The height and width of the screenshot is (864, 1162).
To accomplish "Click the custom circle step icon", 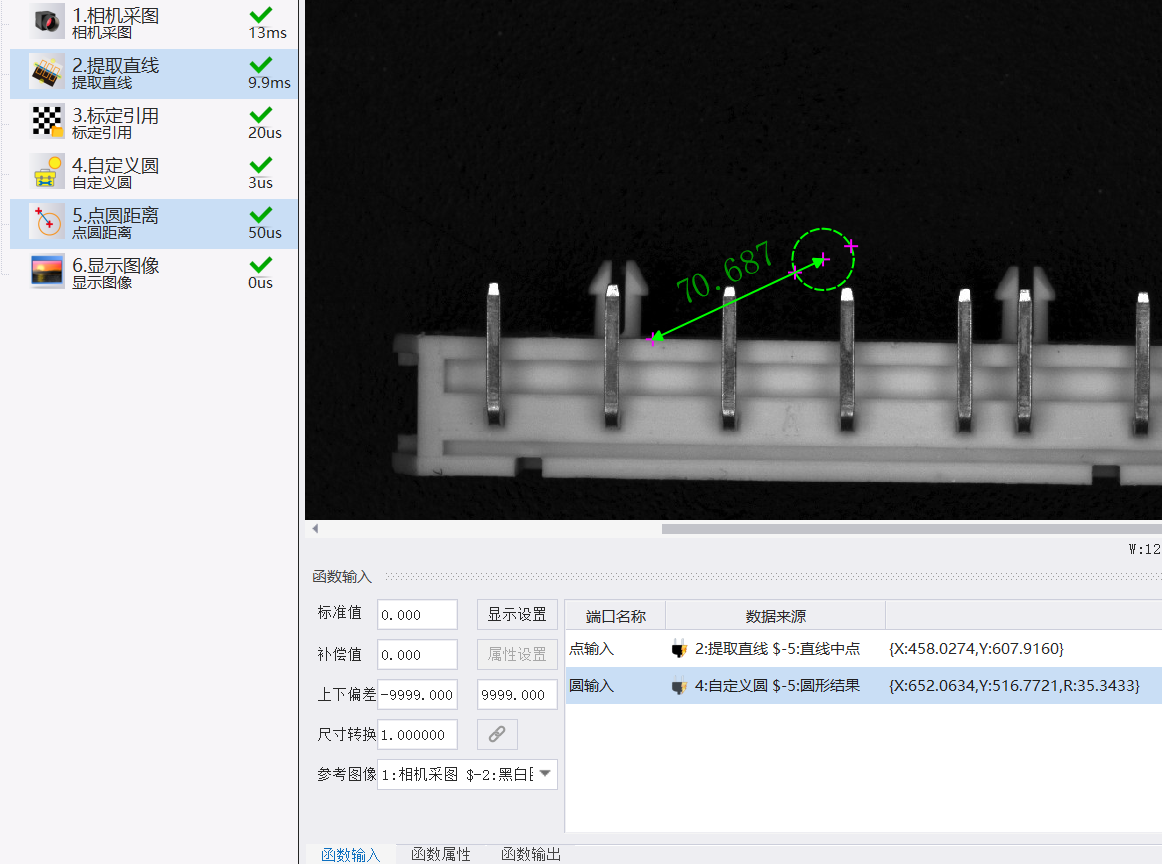I will [x=47, y=172].
